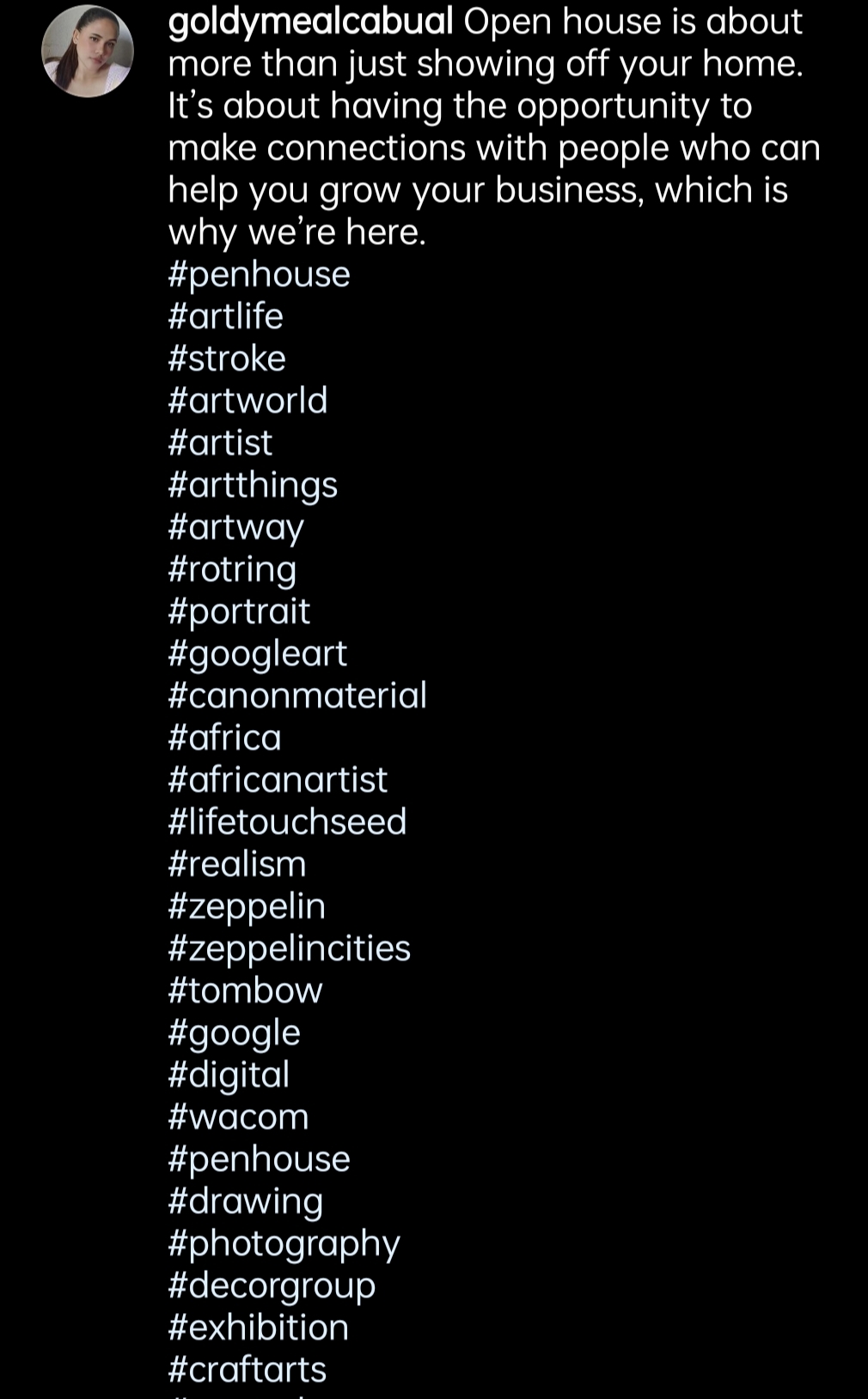
Task: Tap the #wacom hashtag
Action: tap(238, 1117)
